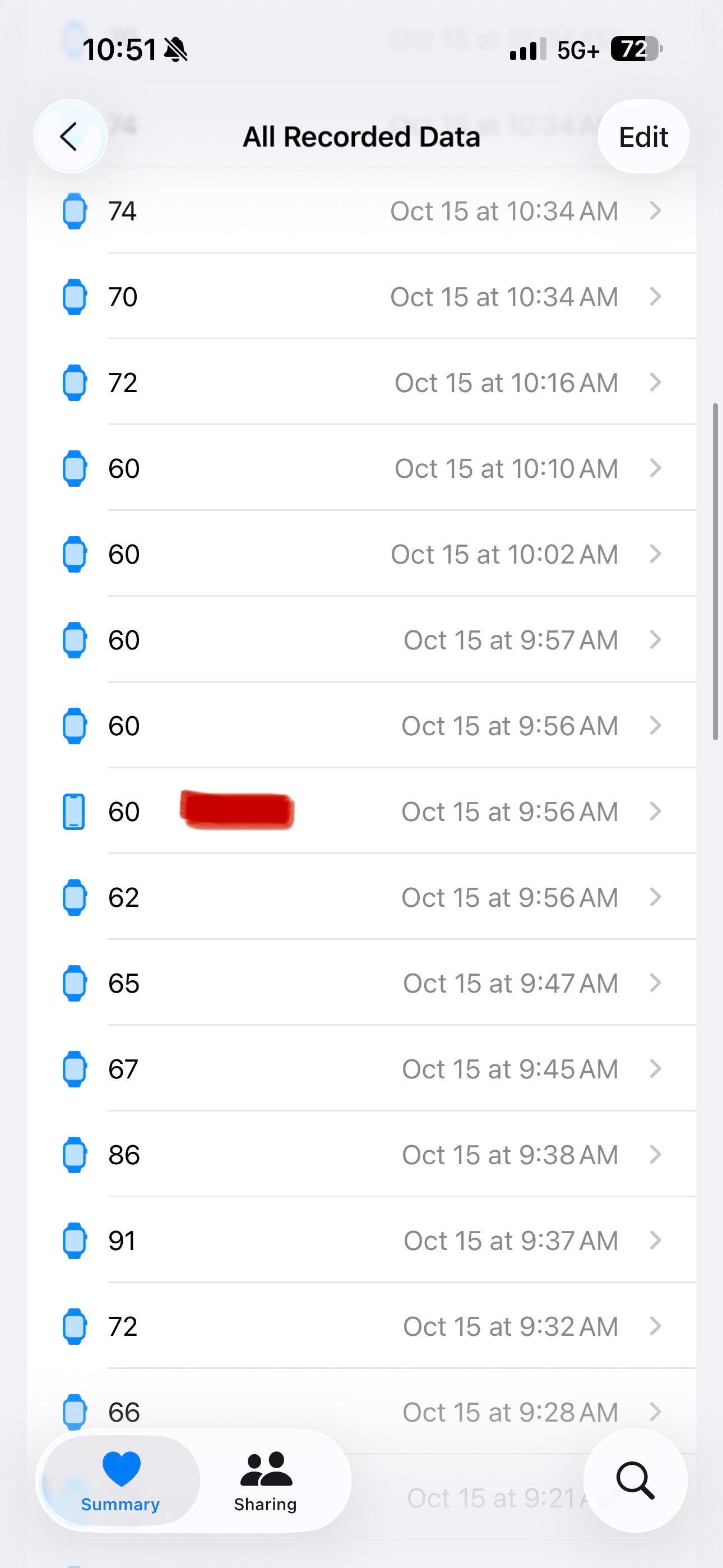Tap the blue heart Summary icon
The width and height of the screenshot is (723, 1568).
point(121,1469)
